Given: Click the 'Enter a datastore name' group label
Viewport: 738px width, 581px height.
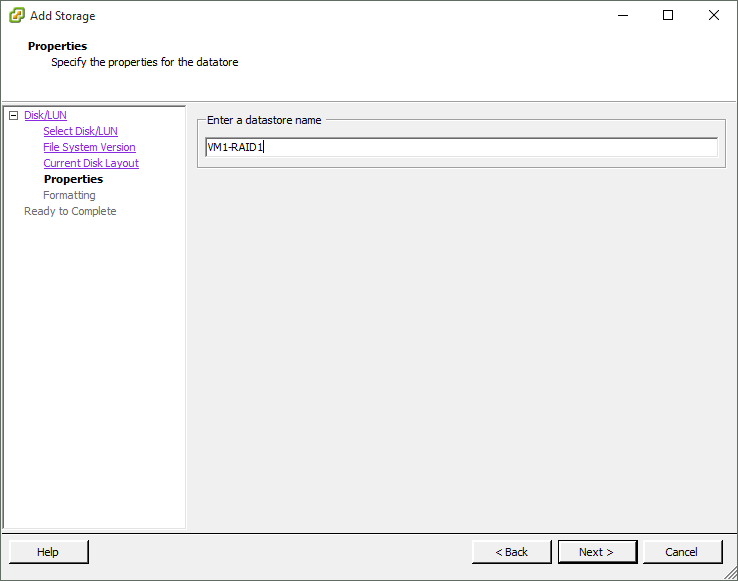Looking at the screenshot, I should [264, 120].
